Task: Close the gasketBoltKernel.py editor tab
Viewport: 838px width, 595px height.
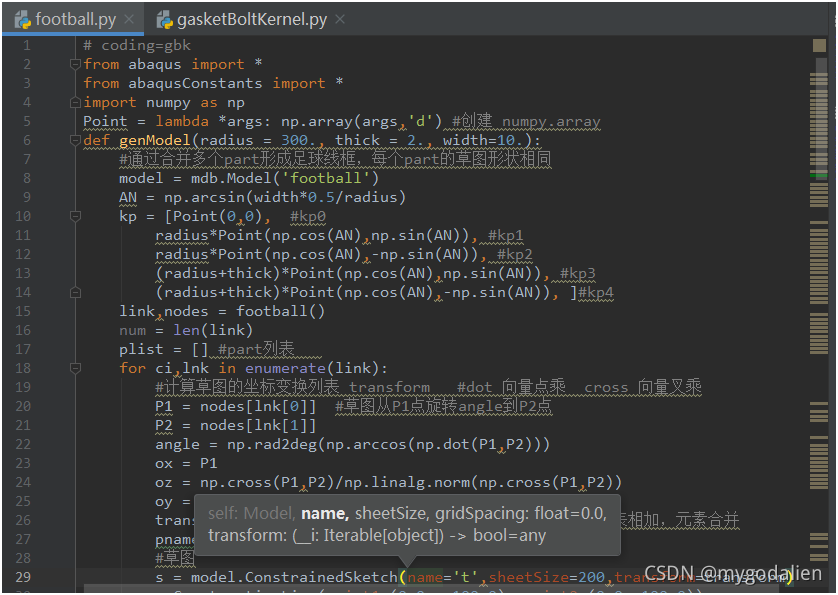Action: [x=340, y=20]
